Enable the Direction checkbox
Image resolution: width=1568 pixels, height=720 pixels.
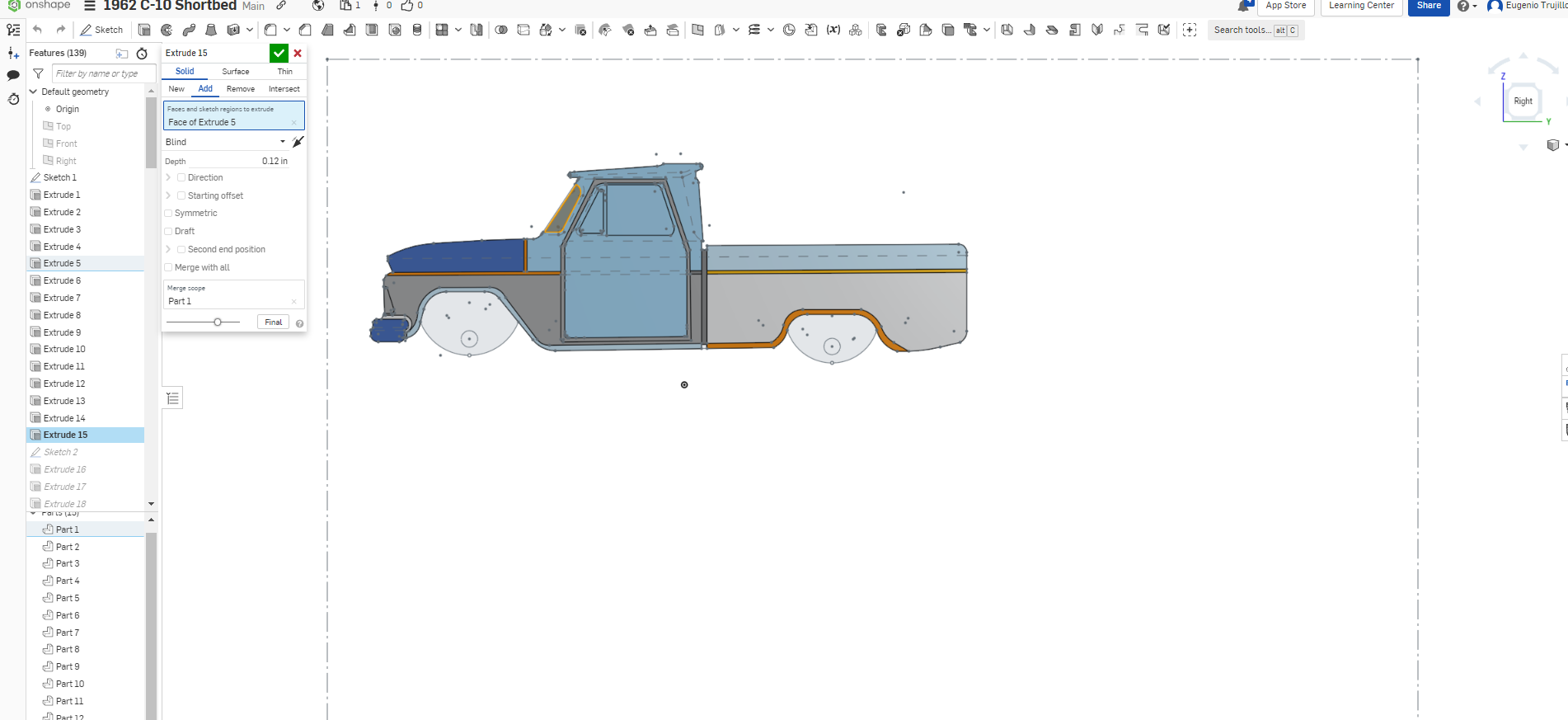pos(181,177)
